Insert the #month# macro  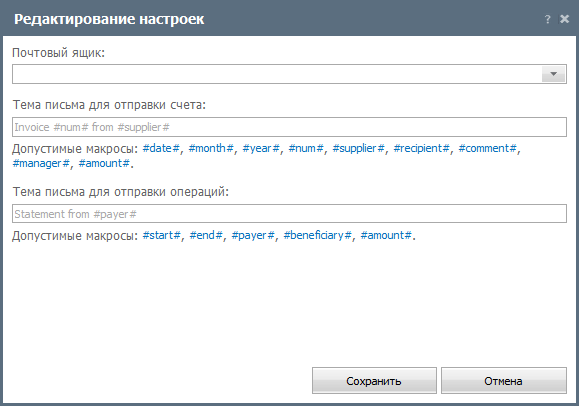click(211, 148)
